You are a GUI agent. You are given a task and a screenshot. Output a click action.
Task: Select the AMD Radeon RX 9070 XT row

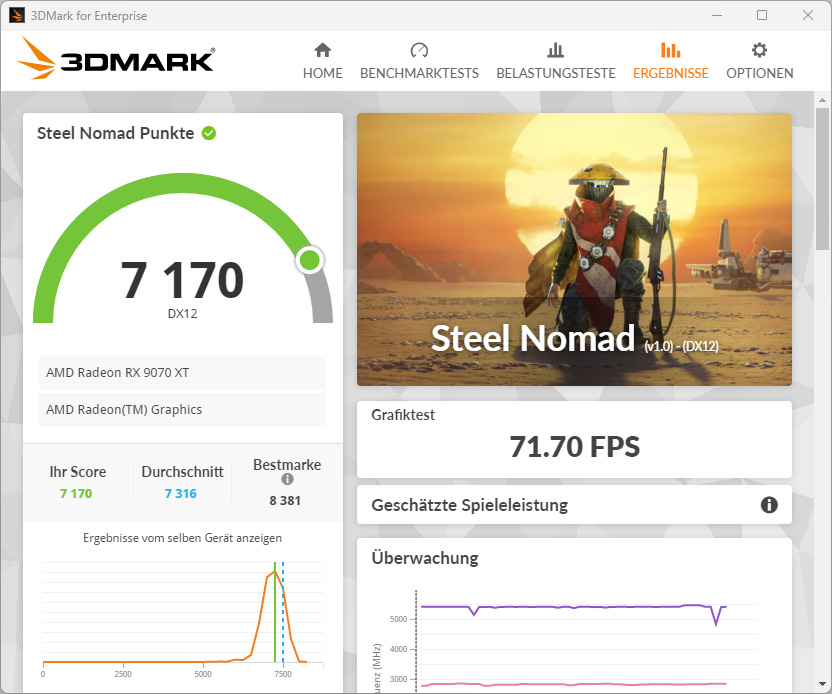(182, 372)
